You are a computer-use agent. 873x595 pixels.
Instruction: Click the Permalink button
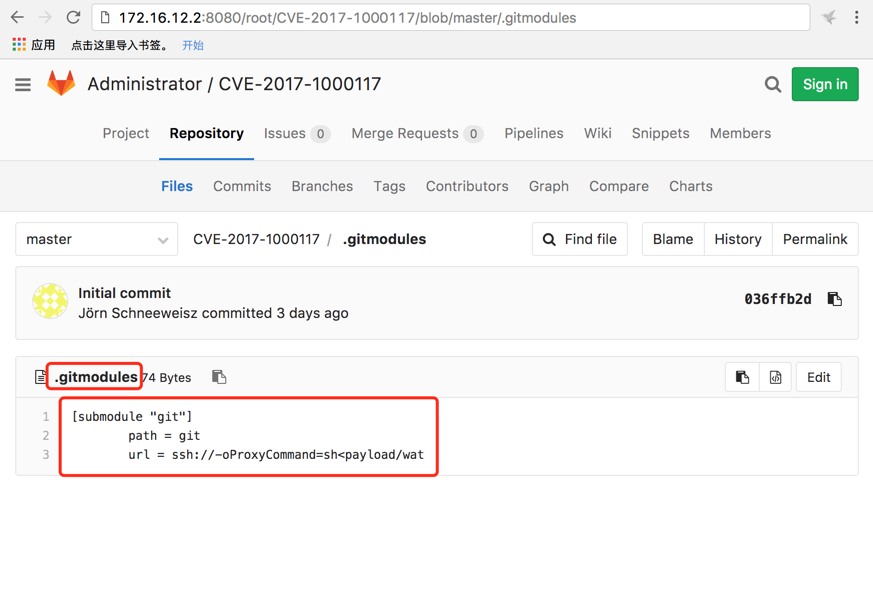tap(815, 239)
